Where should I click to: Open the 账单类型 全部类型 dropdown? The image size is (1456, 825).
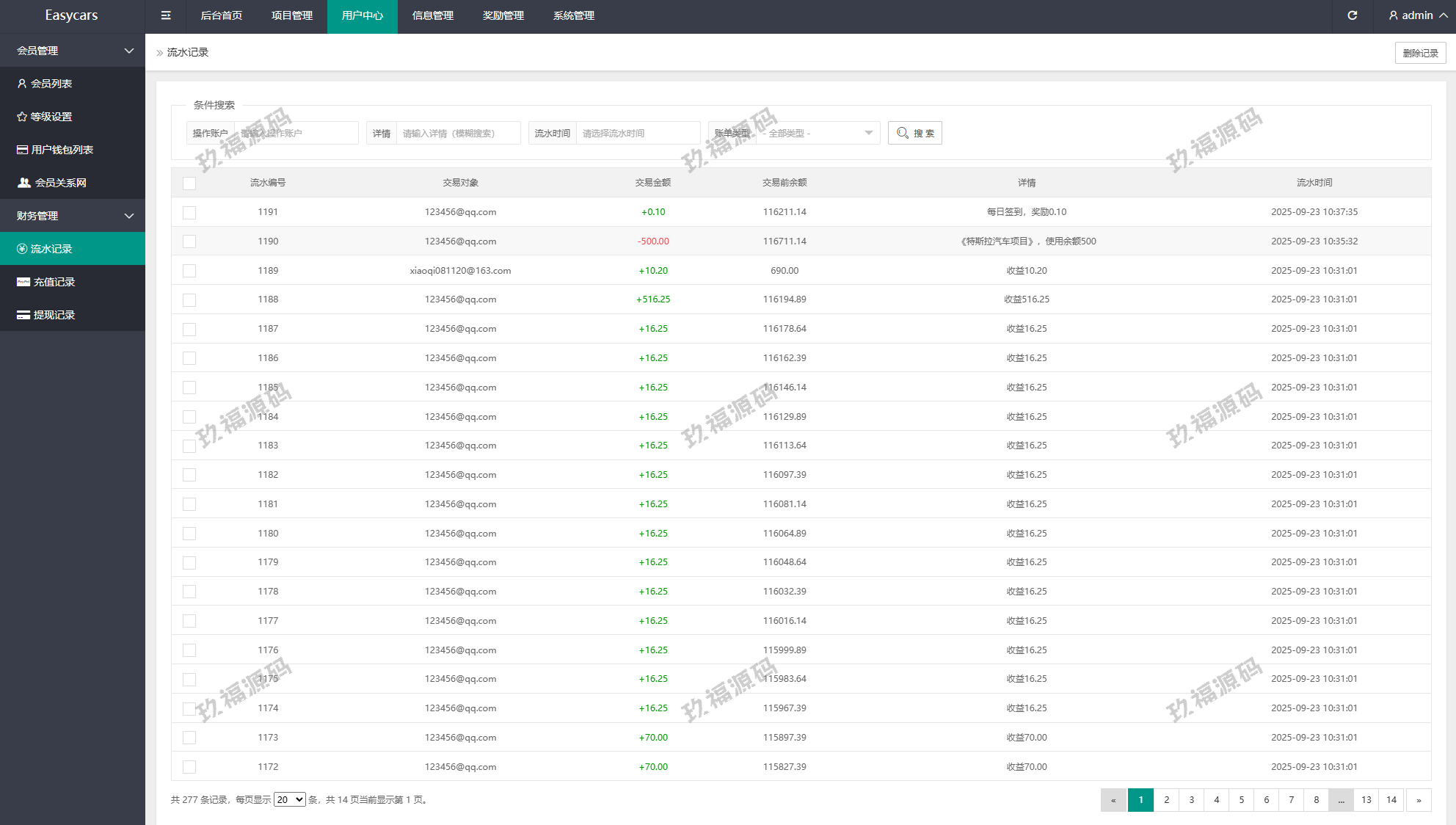pyautogui.click(x=818, y=133)
